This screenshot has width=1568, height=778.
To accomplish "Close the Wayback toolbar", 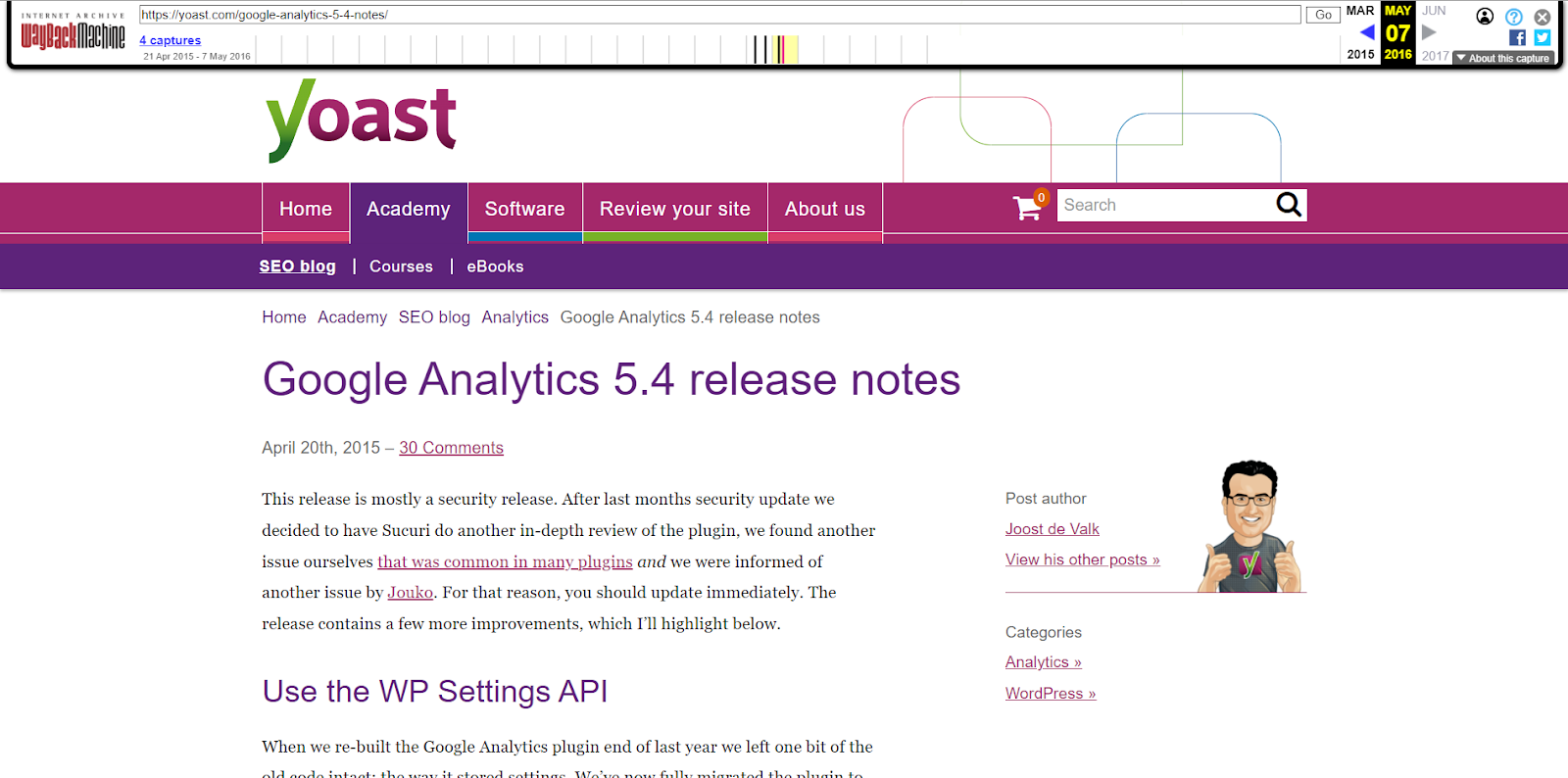I will (1543, 17).
